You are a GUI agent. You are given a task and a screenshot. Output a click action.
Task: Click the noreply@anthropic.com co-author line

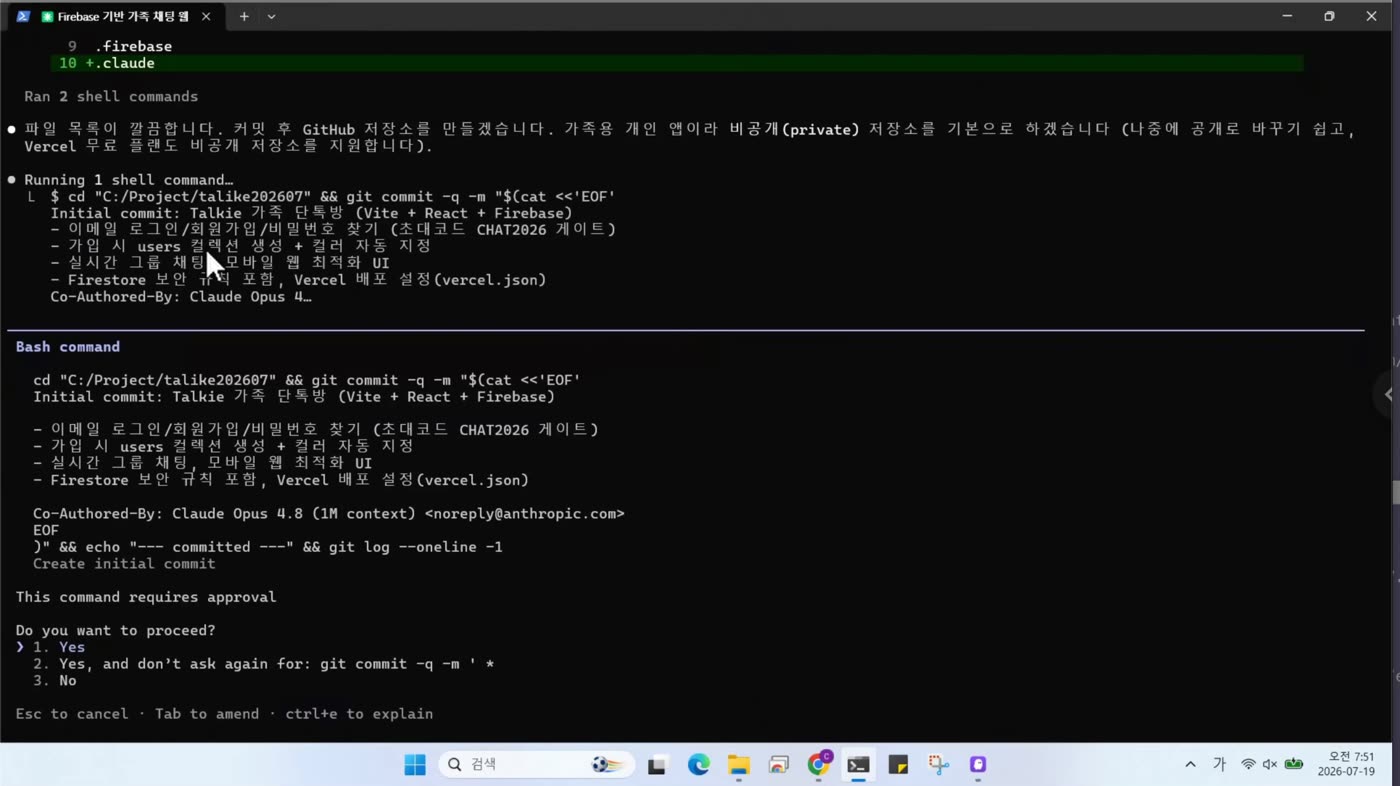329,514
